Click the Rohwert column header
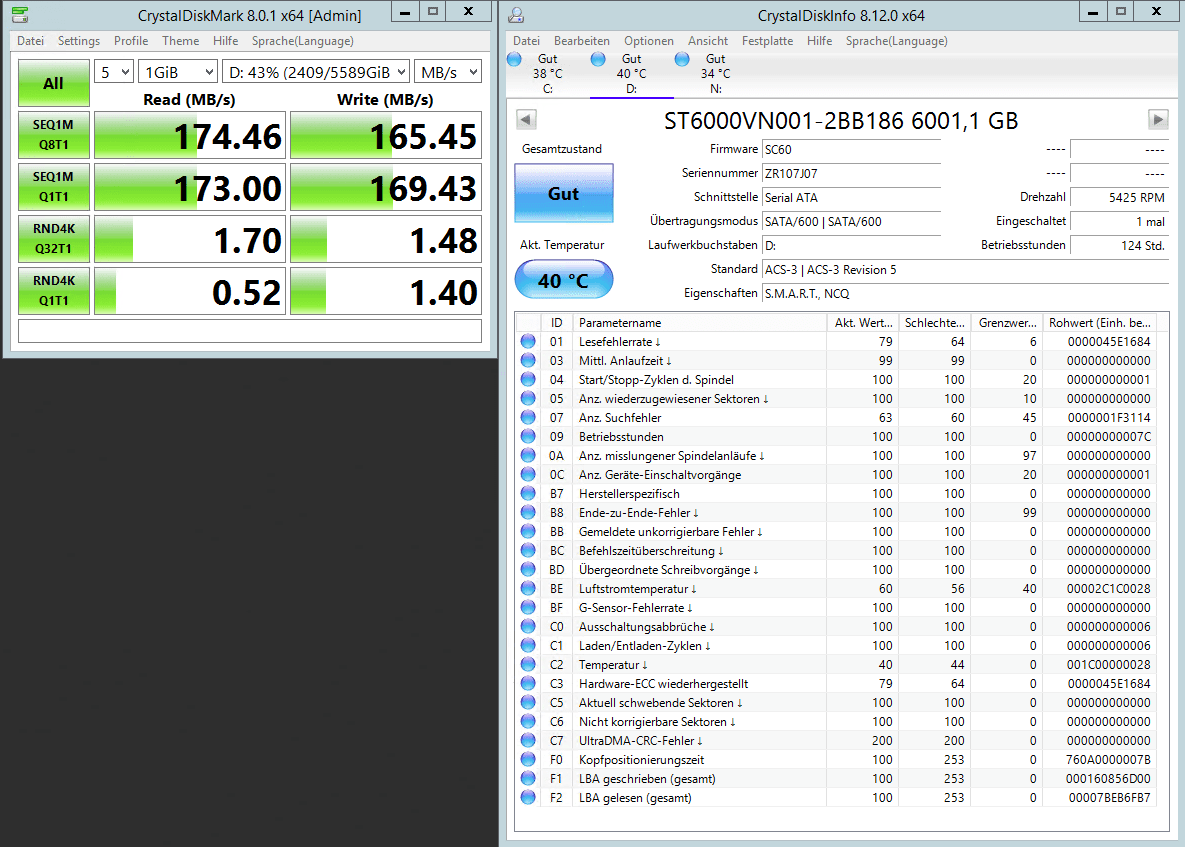 pyautogui.click(x=1100, y=323)
